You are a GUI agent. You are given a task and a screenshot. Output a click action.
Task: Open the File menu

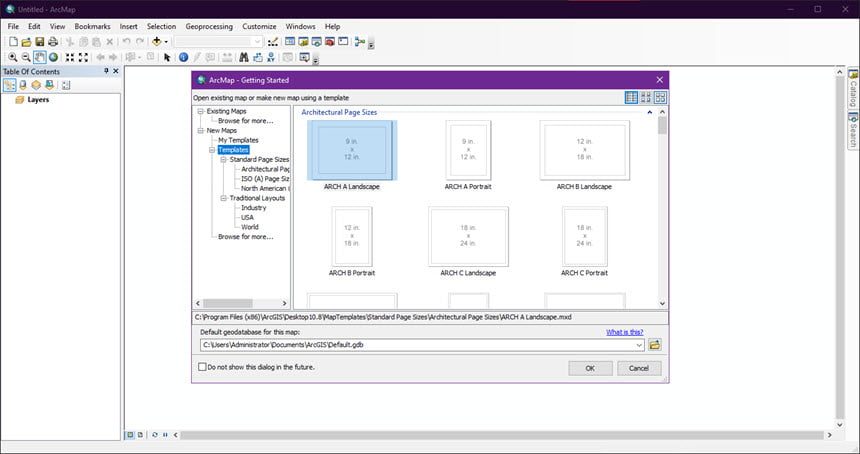point(13,26)
